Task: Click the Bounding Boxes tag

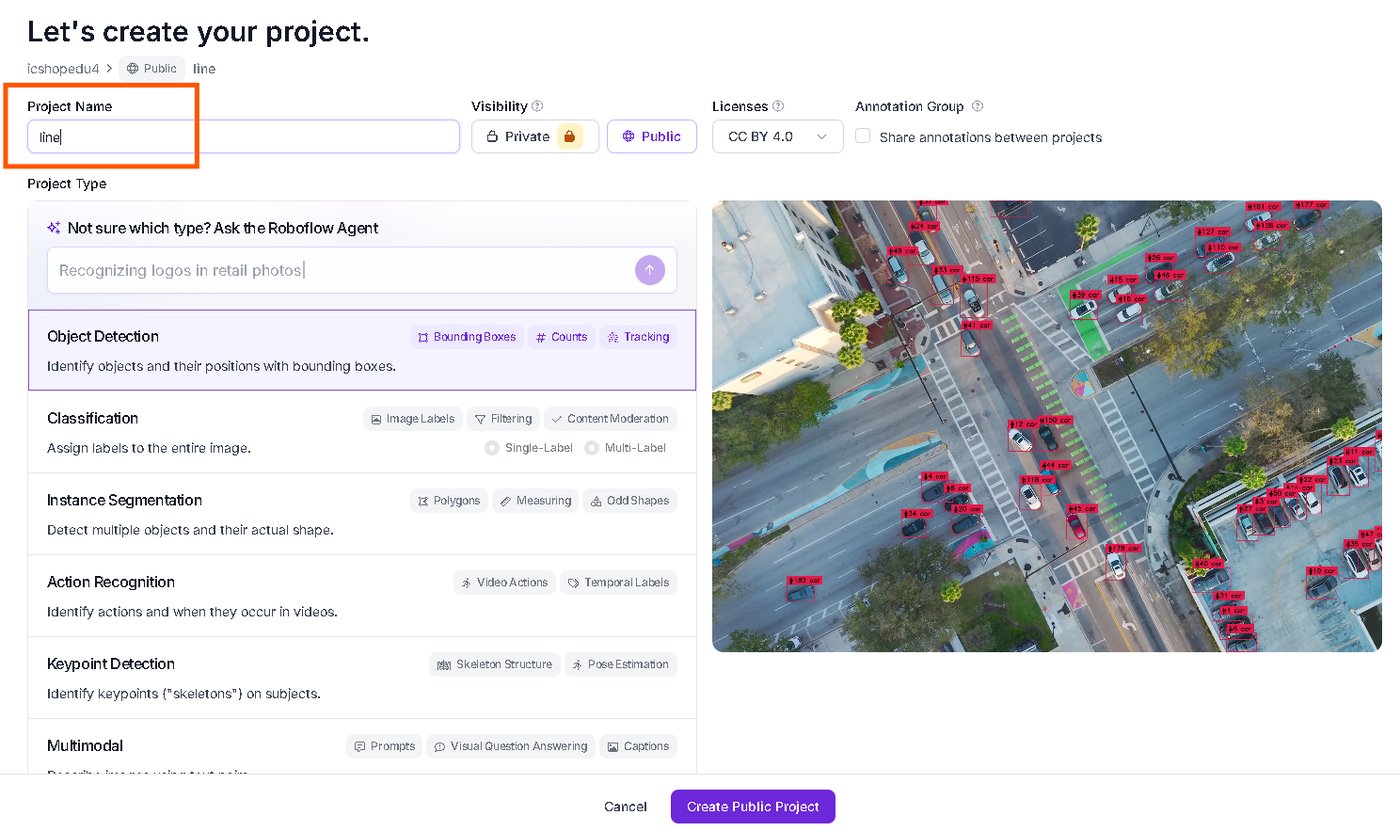Action: (467, 337)
